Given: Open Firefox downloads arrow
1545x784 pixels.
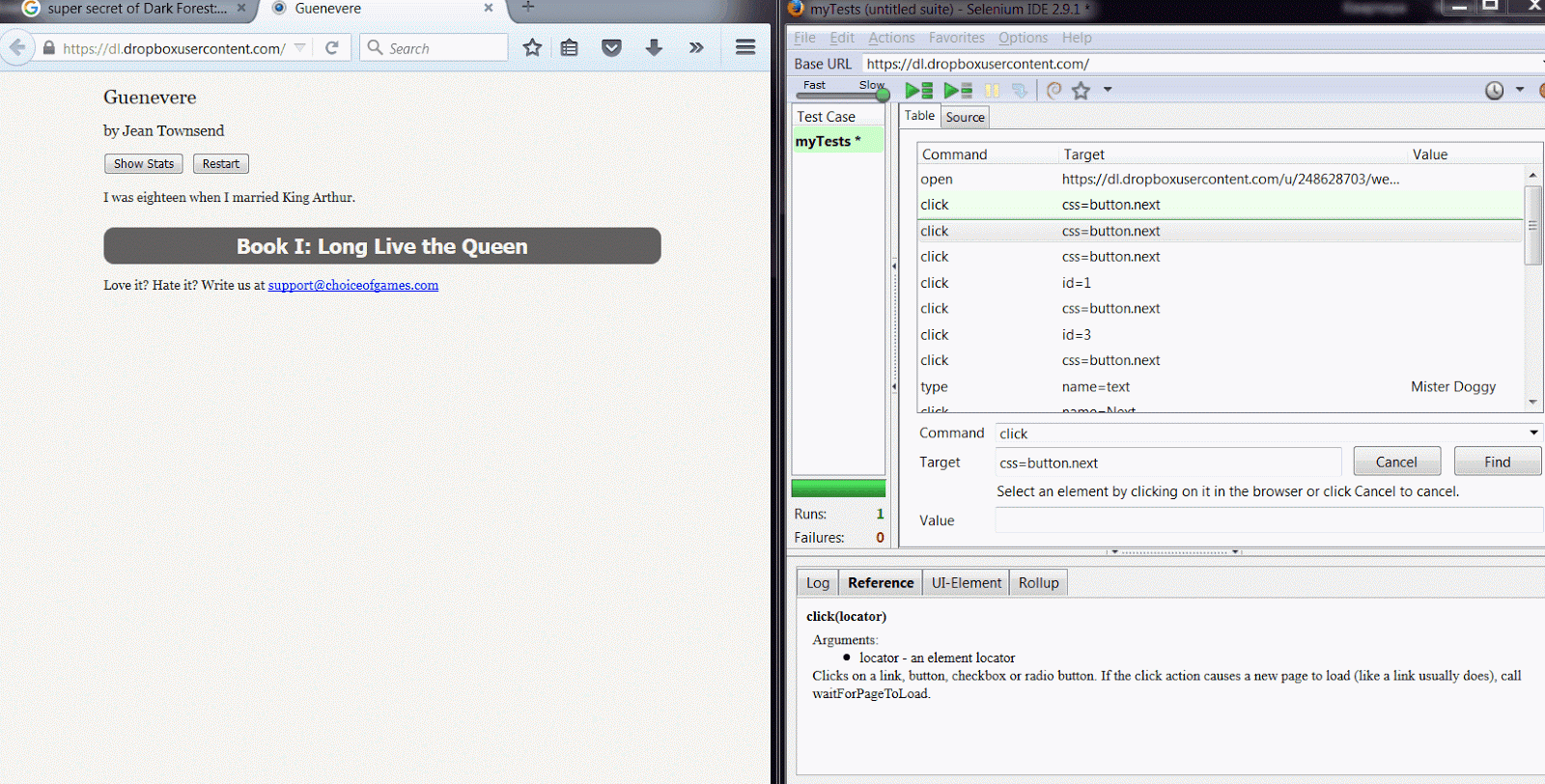Looking at the screenshot, I should [x=654, y=47].
